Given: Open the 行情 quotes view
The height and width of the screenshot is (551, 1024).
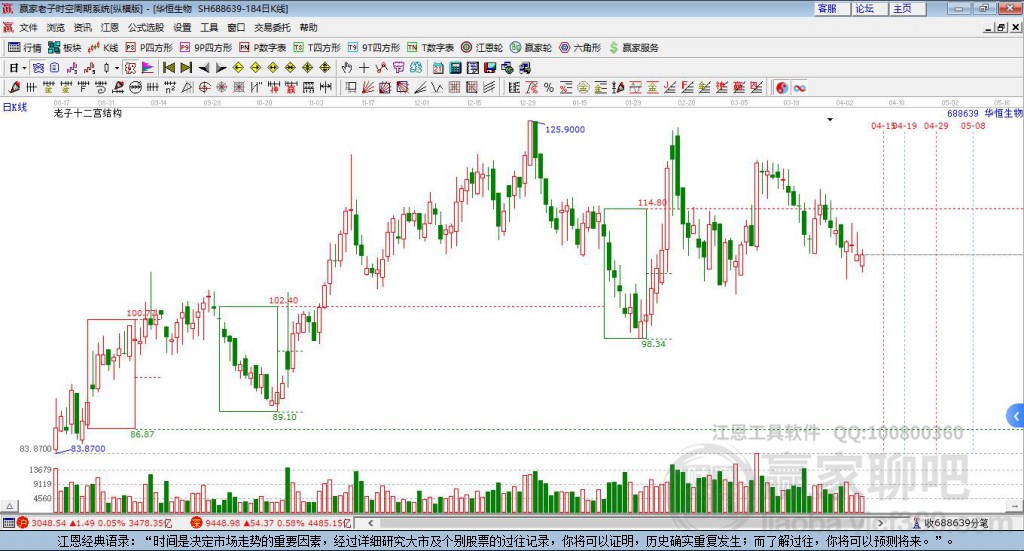Looking at the screenshot, I should coord(25,48).
